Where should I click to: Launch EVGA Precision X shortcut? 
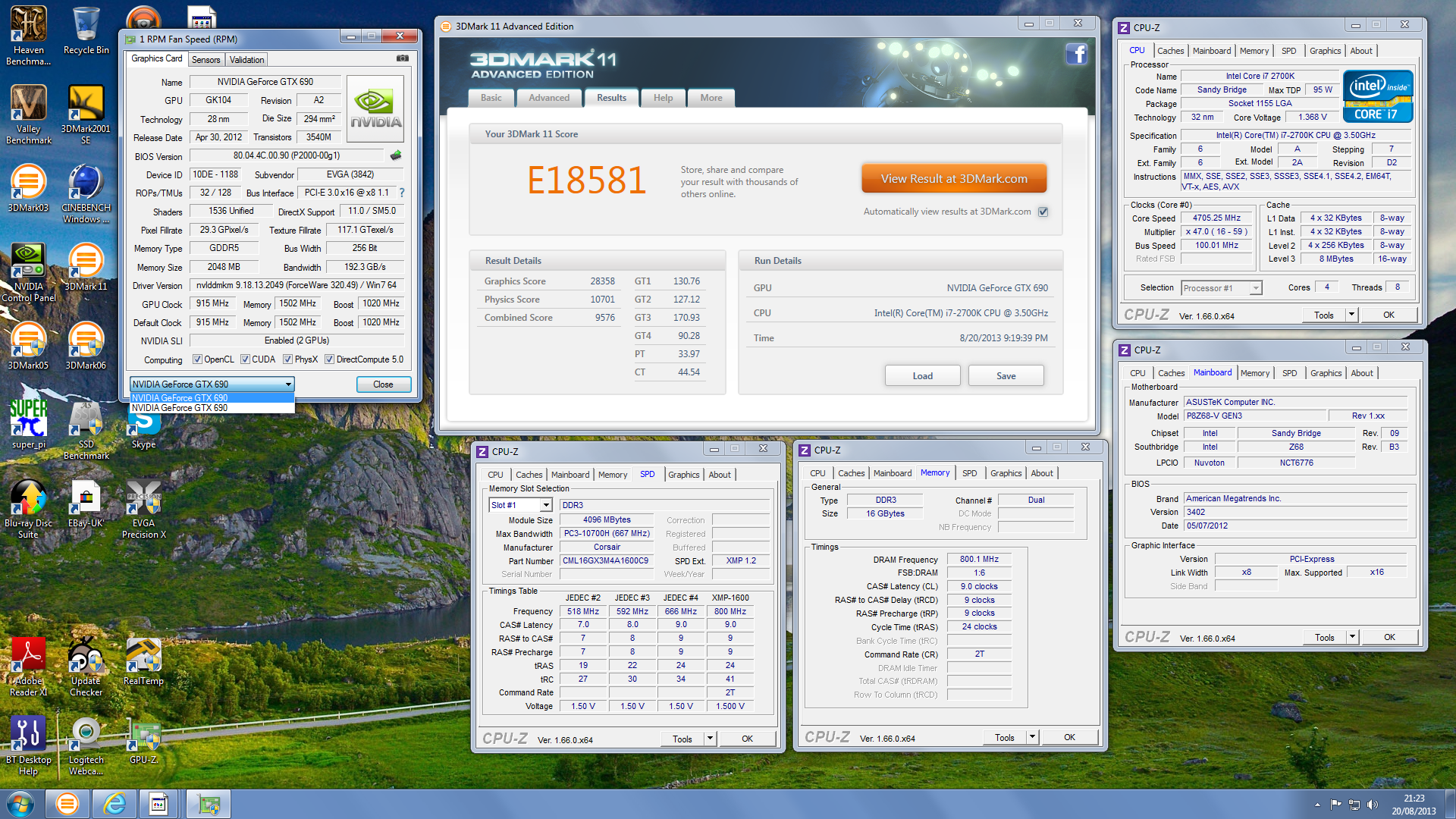143,509
